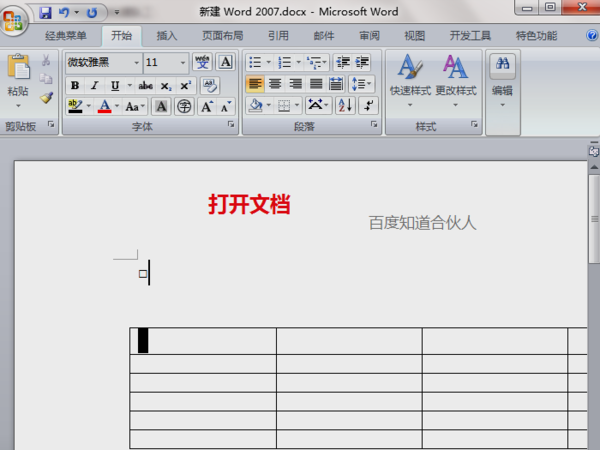
Task: Apply character border icon
Action: point(226,62)
